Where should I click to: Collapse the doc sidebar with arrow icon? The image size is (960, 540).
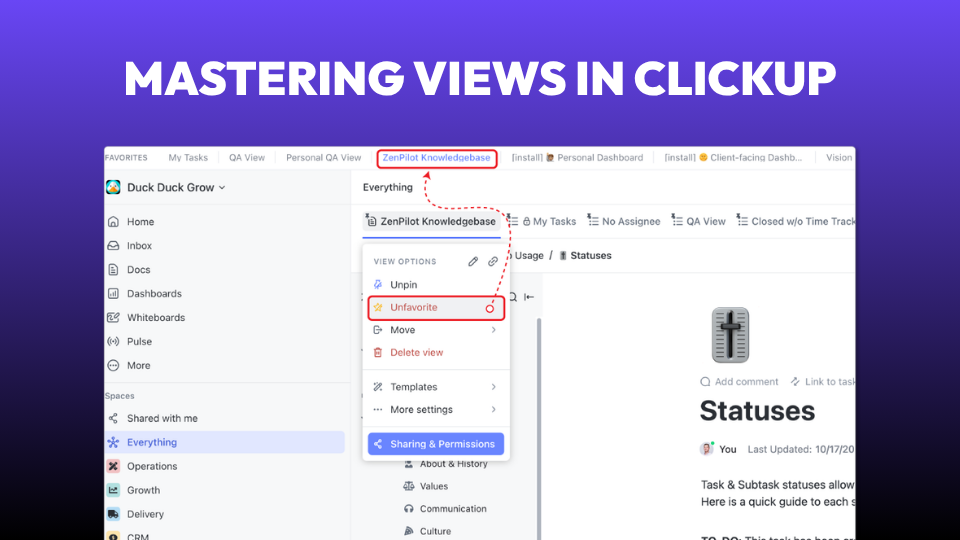pyautogui.click(x=529, y=297)
